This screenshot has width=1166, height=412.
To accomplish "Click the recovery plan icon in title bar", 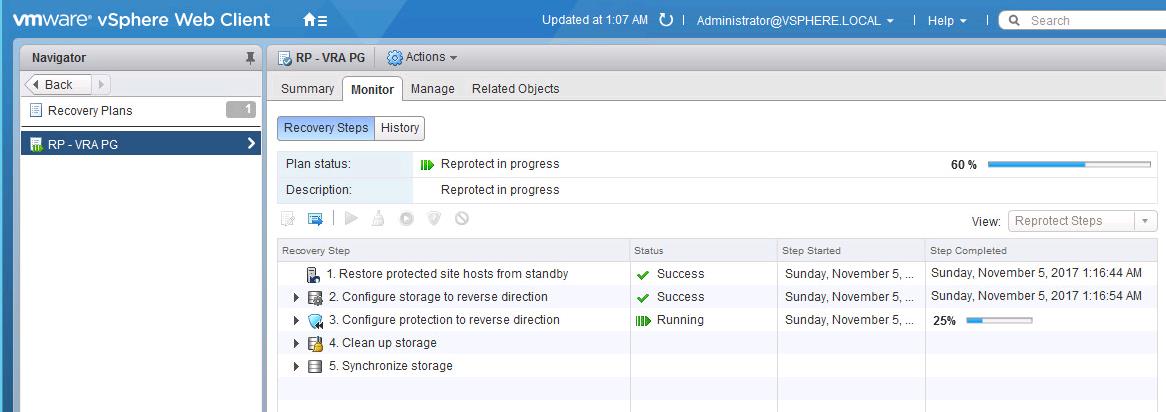I will pos(284,58).
